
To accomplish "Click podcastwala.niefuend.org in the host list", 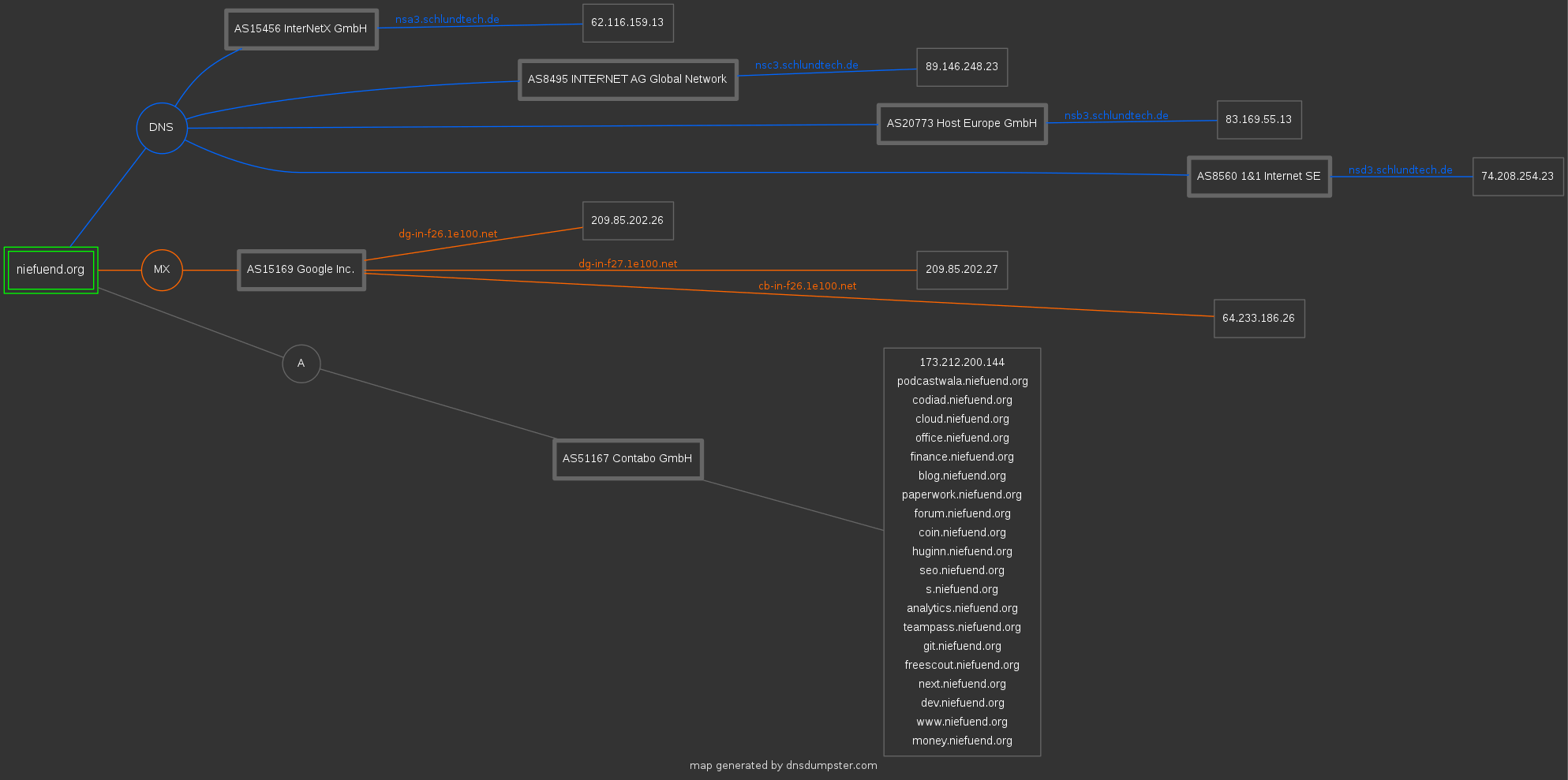I will coord(962,382).
